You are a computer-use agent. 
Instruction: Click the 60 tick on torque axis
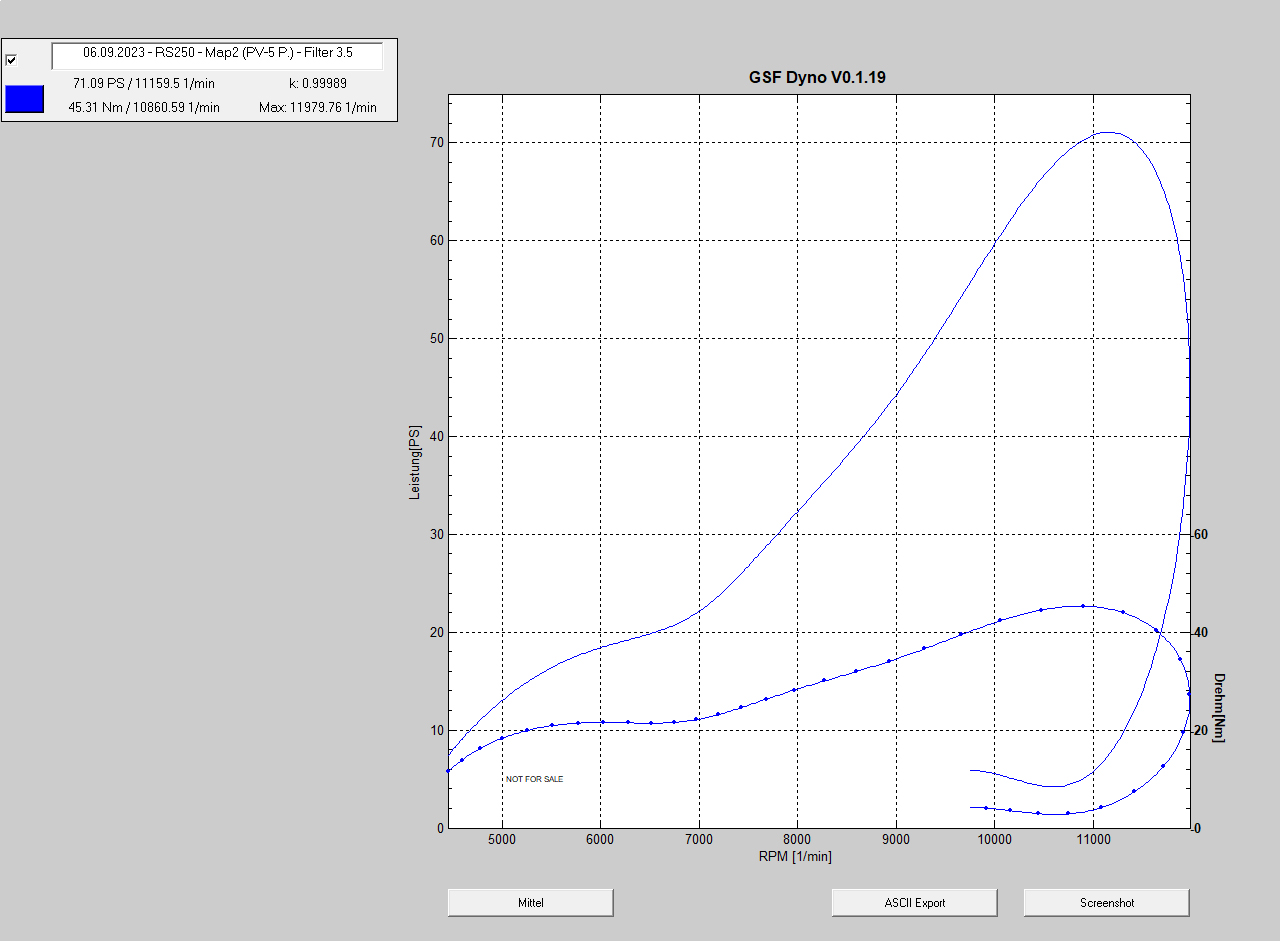pyautogui.click(x=1201, y=534)
